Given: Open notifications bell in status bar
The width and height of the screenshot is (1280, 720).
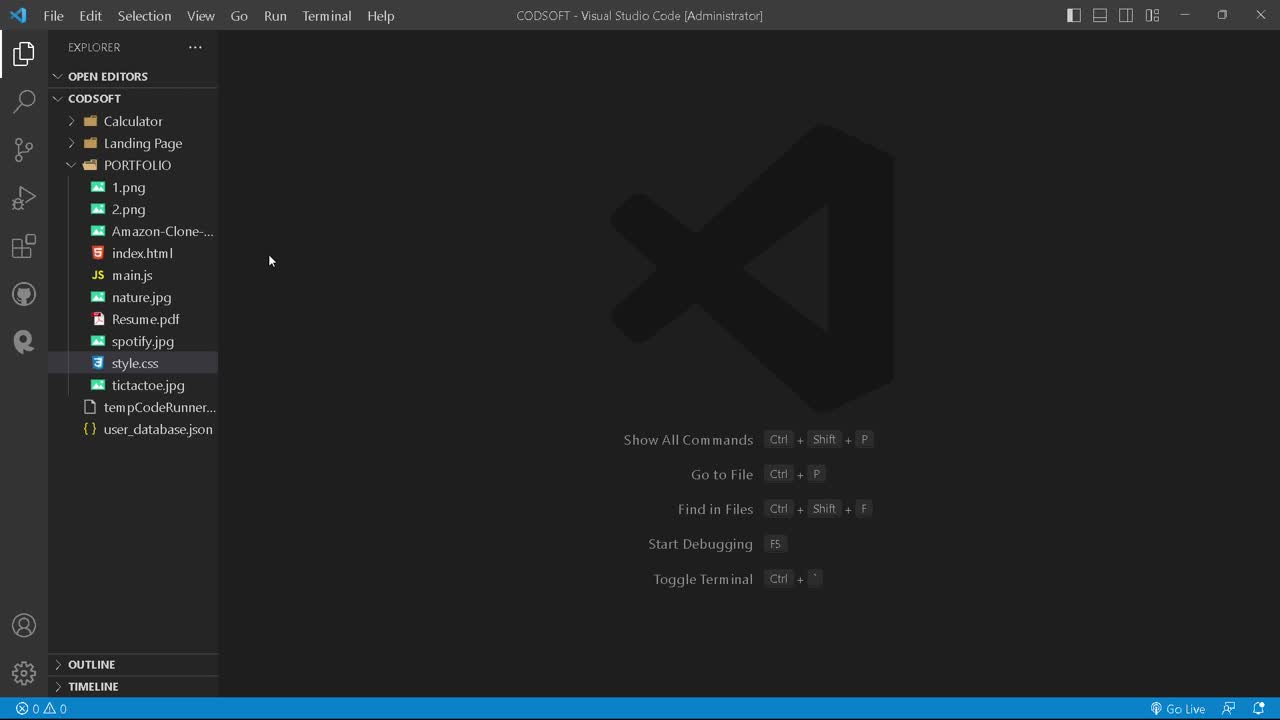Looking at the screenshot, I should (1259, 709).
